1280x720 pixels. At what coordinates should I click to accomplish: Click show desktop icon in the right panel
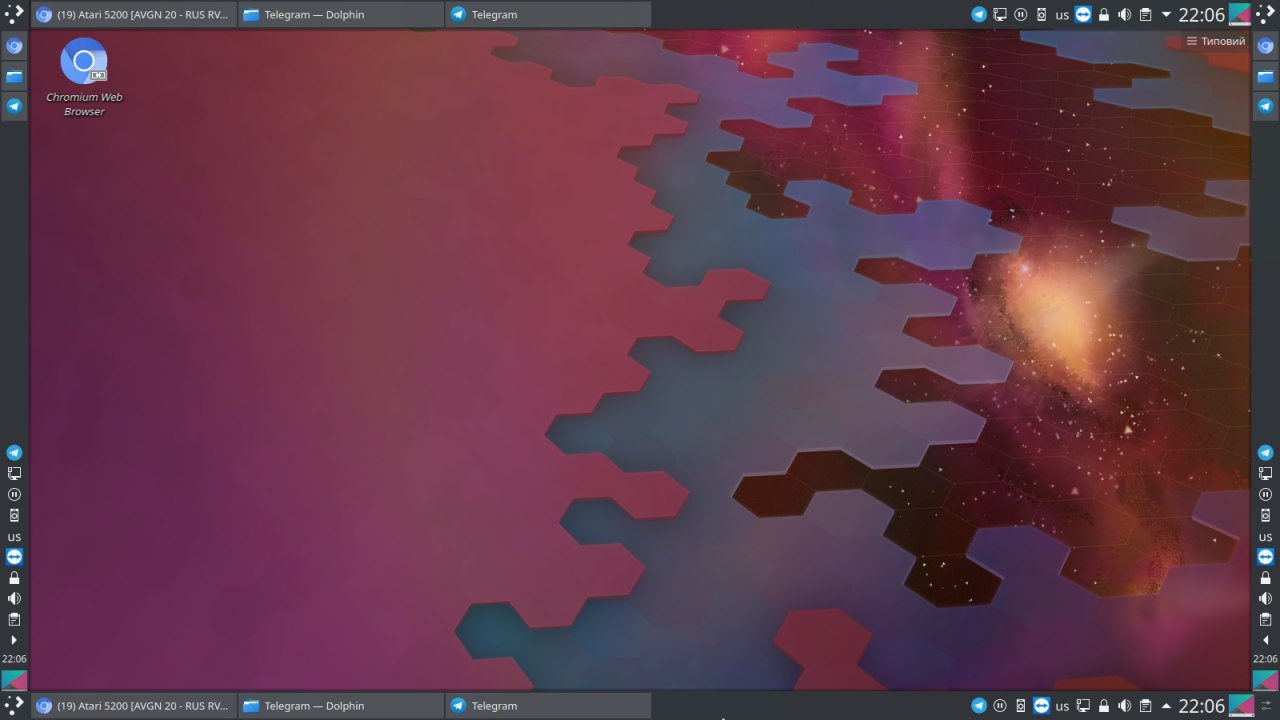[1265, 680]
